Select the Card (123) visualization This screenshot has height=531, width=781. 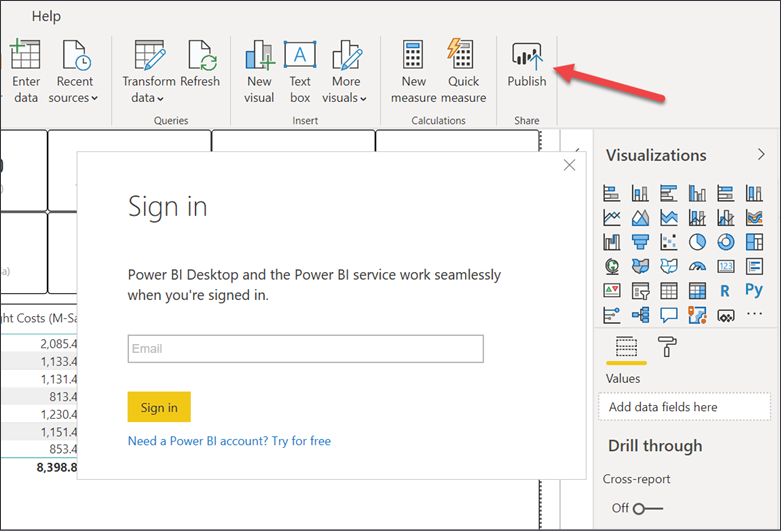726,266
